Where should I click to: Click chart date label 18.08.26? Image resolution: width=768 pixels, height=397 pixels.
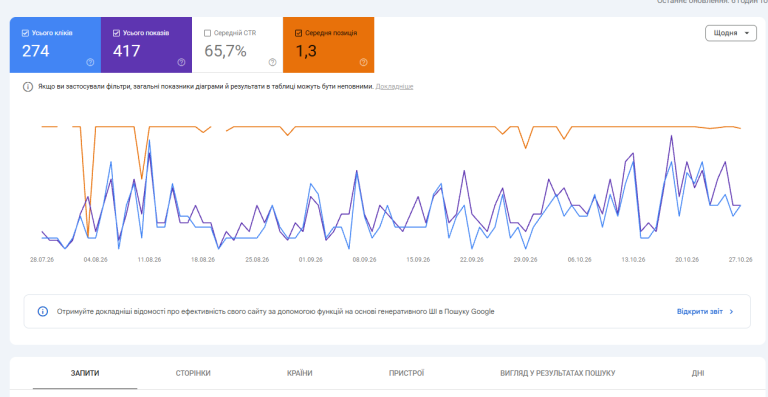point(203,260)
